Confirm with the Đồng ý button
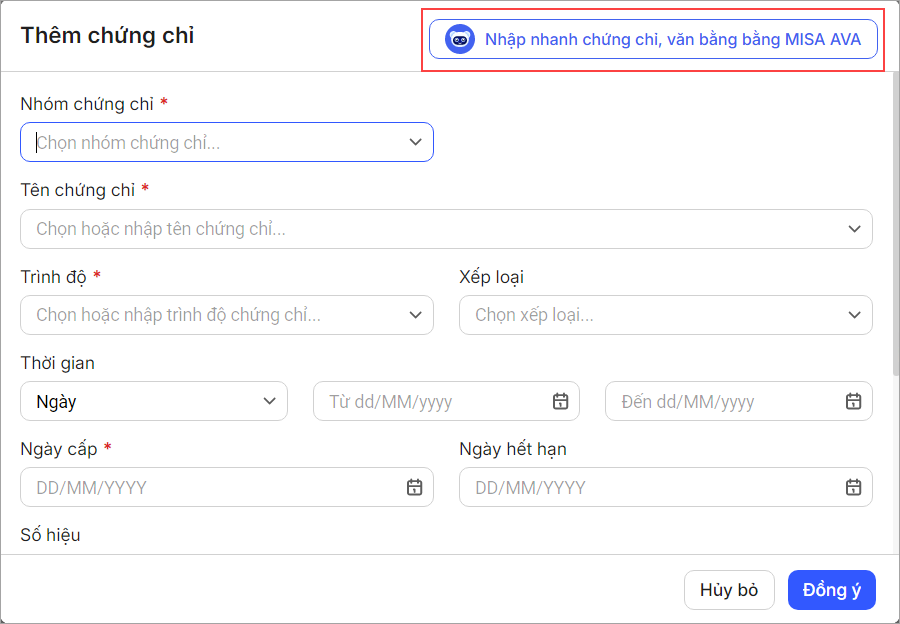900x624 pixels. [x=831, y=590]
